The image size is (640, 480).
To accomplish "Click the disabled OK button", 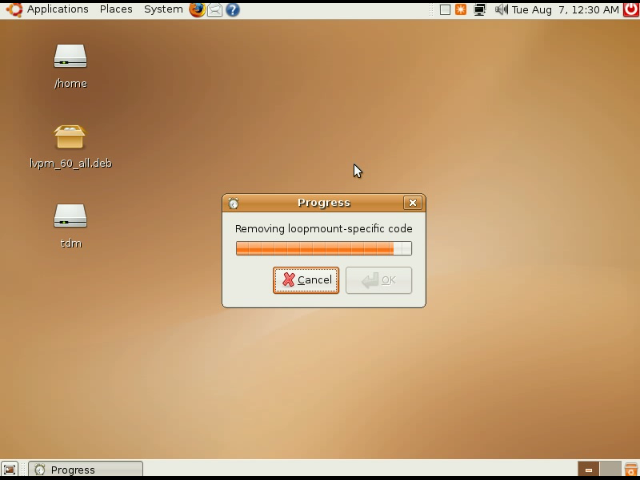I will (x=379, y=280).
